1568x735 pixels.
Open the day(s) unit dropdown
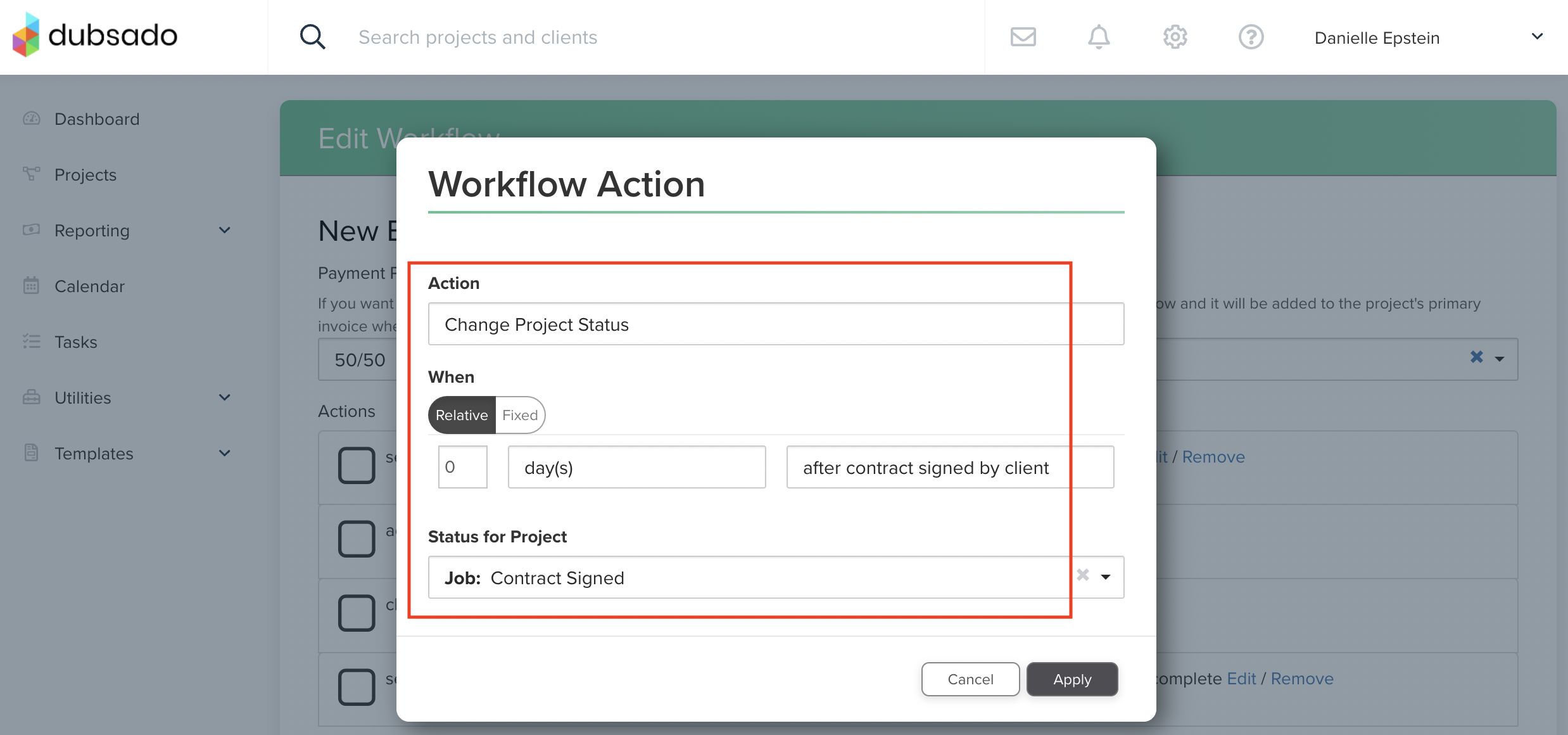[x=636, y=468]
